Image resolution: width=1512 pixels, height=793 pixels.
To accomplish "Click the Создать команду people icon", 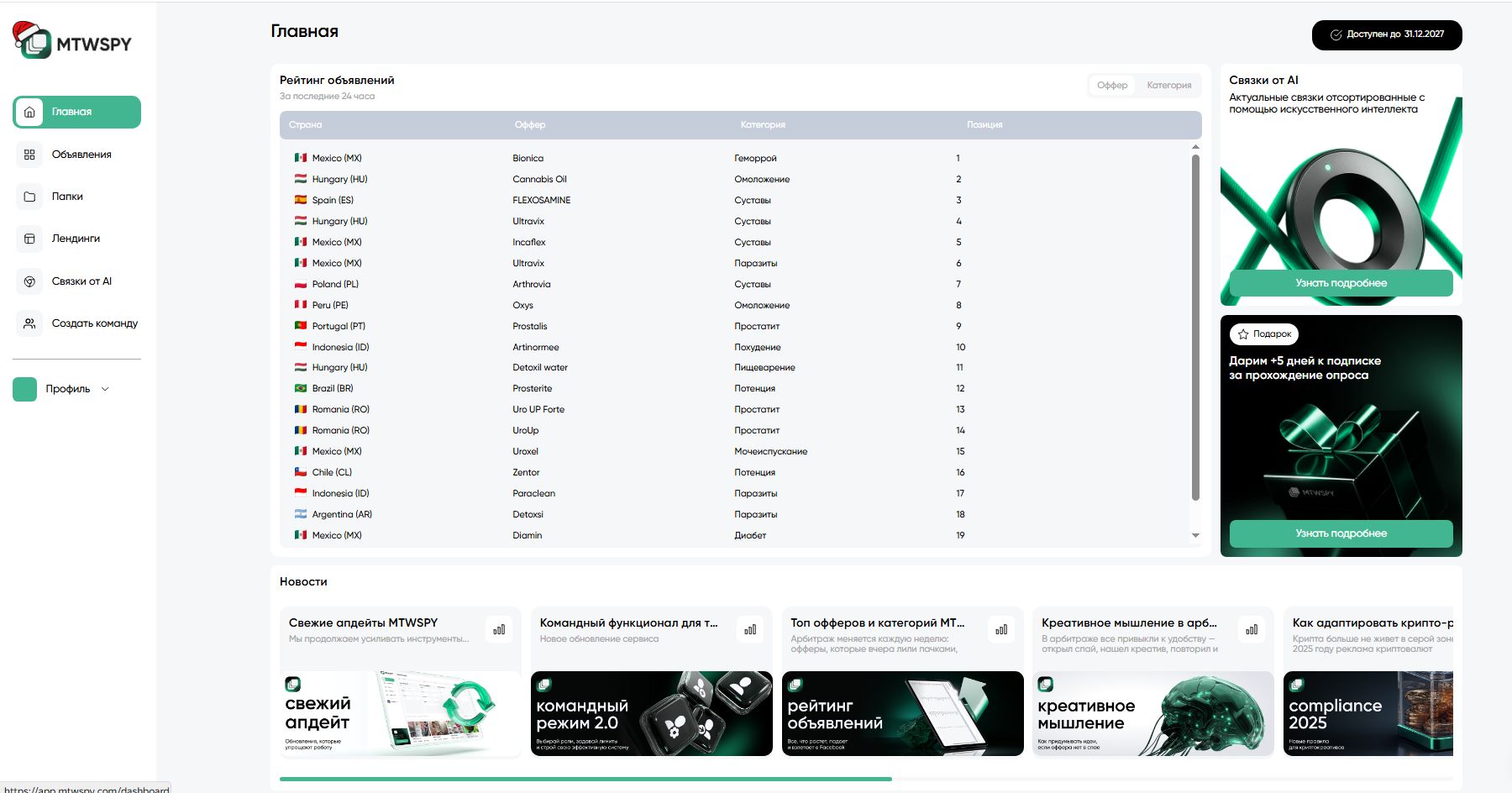I will pos(29,323).
